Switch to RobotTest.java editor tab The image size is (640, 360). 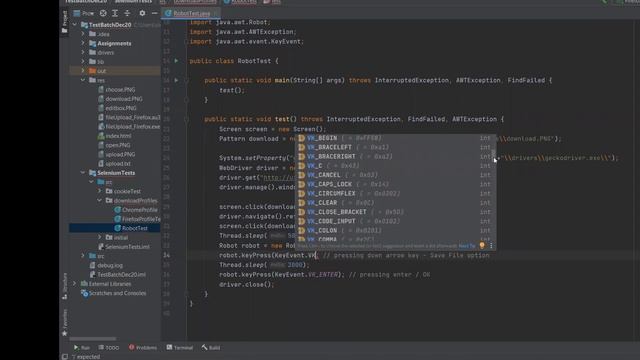[x=191, y=13]
